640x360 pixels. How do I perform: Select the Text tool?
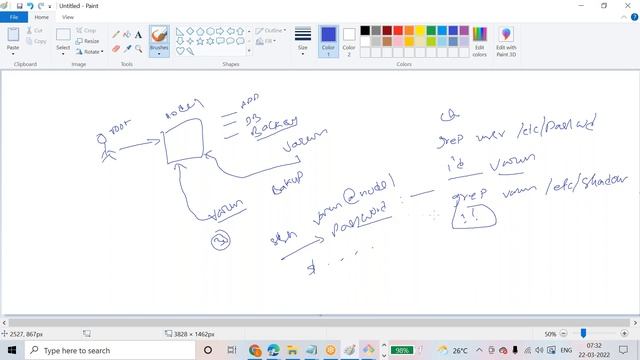138,35
